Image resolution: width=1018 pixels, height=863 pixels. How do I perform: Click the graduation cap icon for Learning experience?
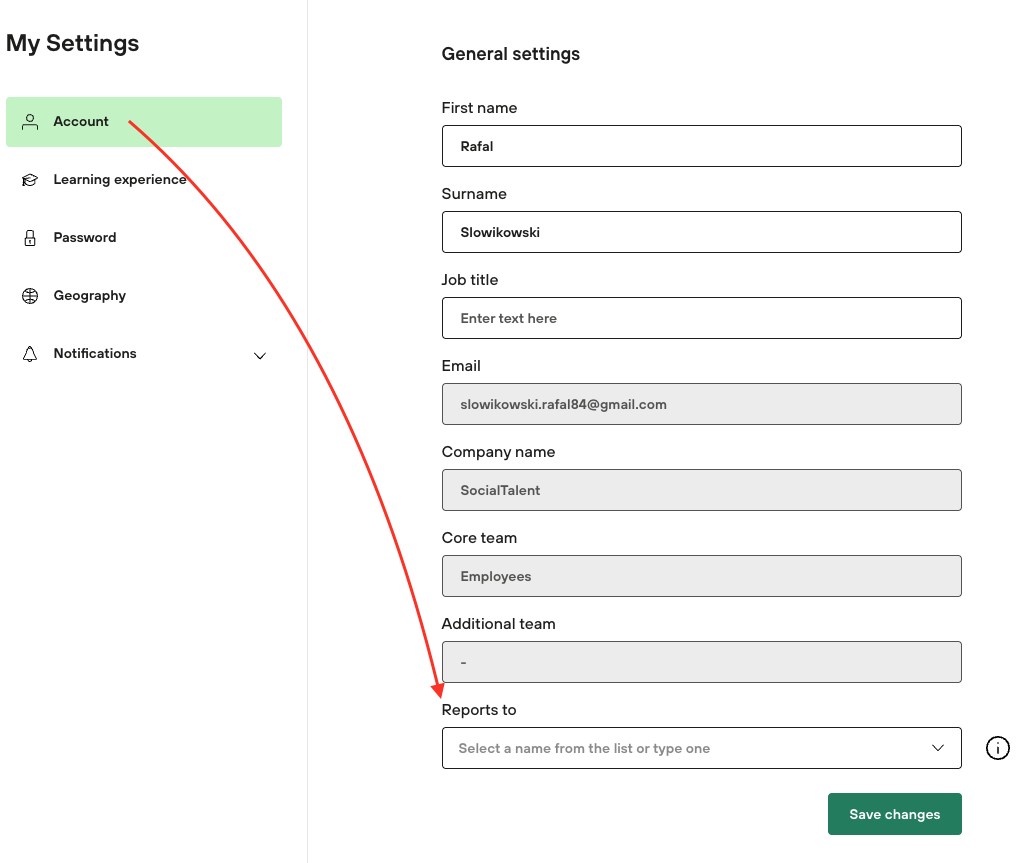point(30,180)
